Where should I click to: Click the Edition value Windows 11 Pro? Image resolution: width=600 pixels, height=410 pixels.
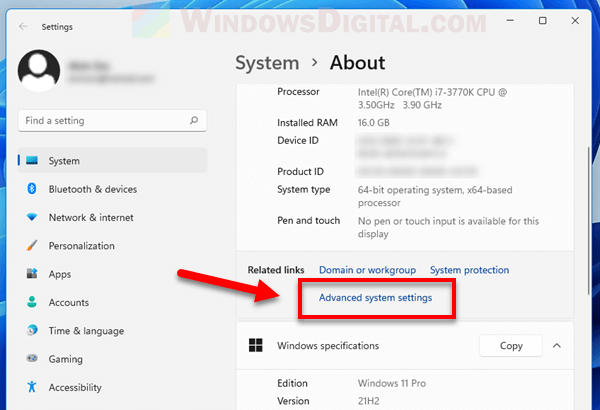point(392,383)
